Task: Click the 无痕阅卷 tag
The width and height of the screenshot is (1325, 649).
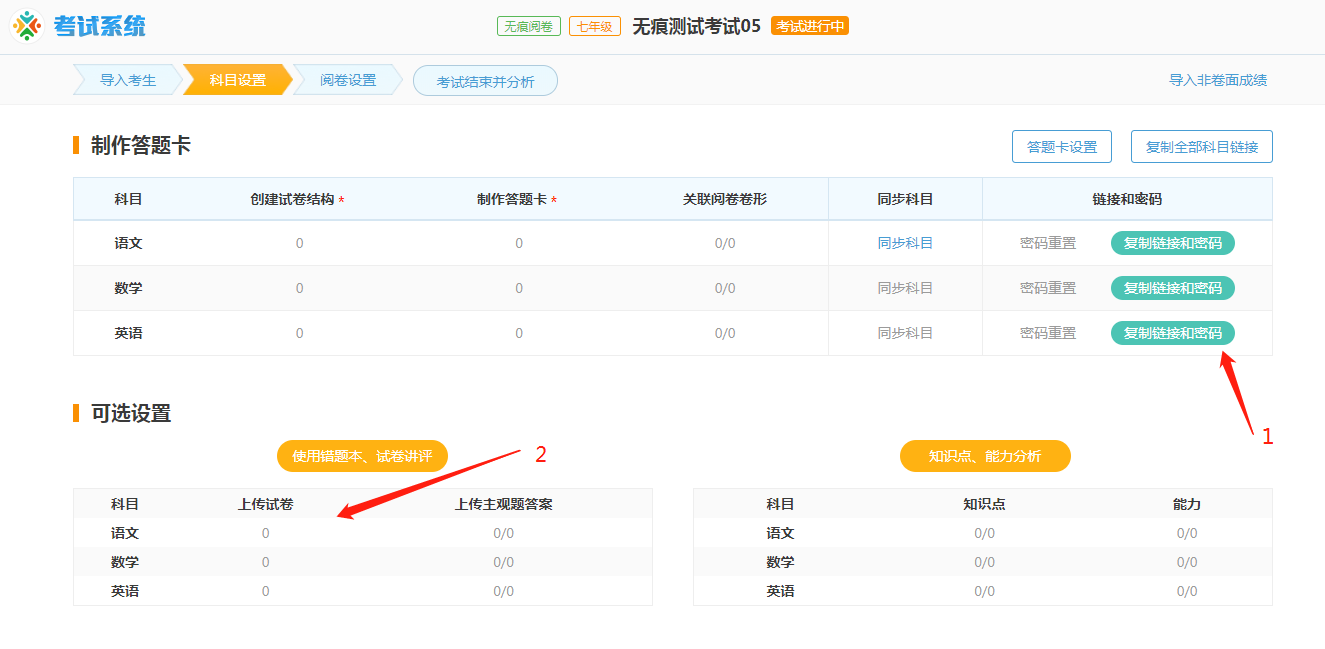Action: (x=529, y=26)
